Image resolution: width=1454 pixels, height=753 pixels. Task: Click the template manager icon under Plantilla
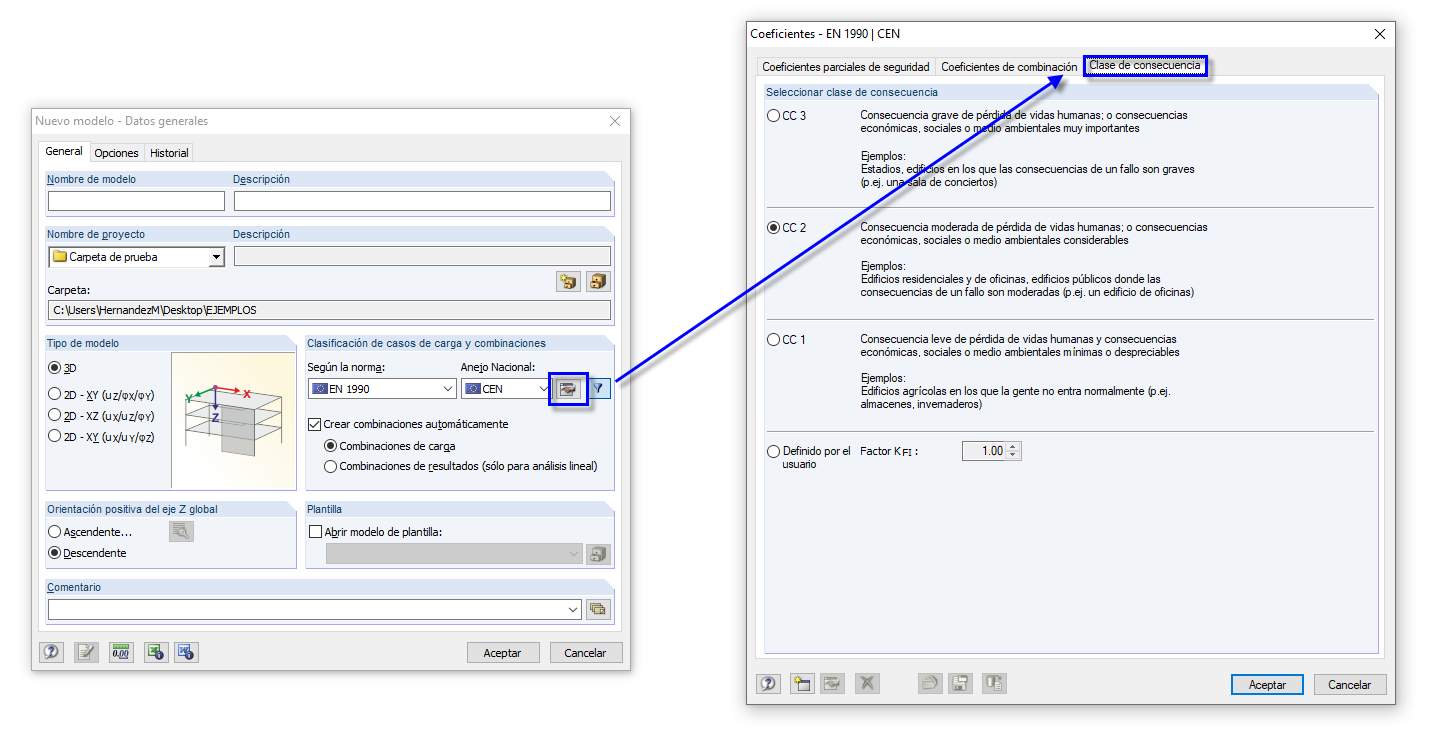tap(598, 554)
